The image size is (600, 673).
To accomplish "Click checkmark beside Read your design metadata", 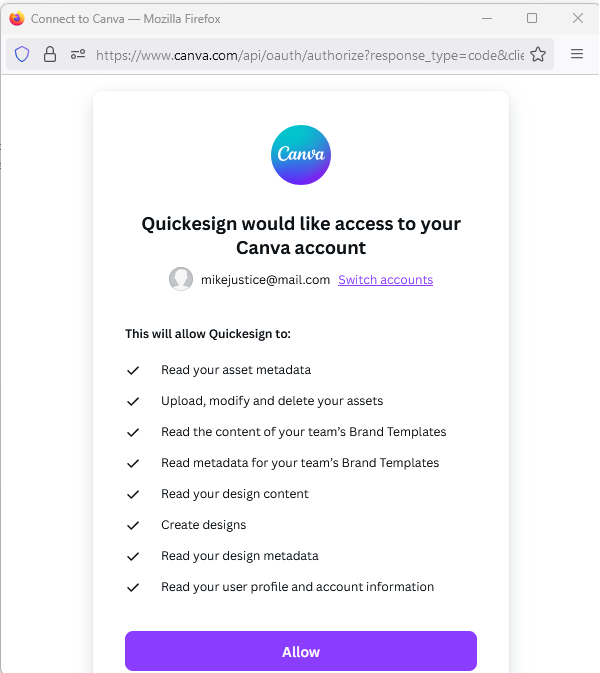I will [x=133, y=557].
